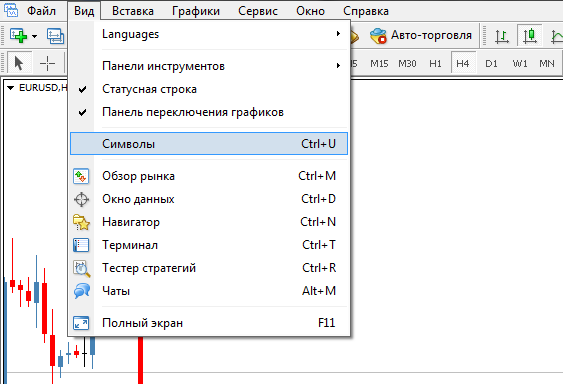Click the F11 shortcut text for Полный экран
This screenshot has height=384, width=563.
point(327,323)
